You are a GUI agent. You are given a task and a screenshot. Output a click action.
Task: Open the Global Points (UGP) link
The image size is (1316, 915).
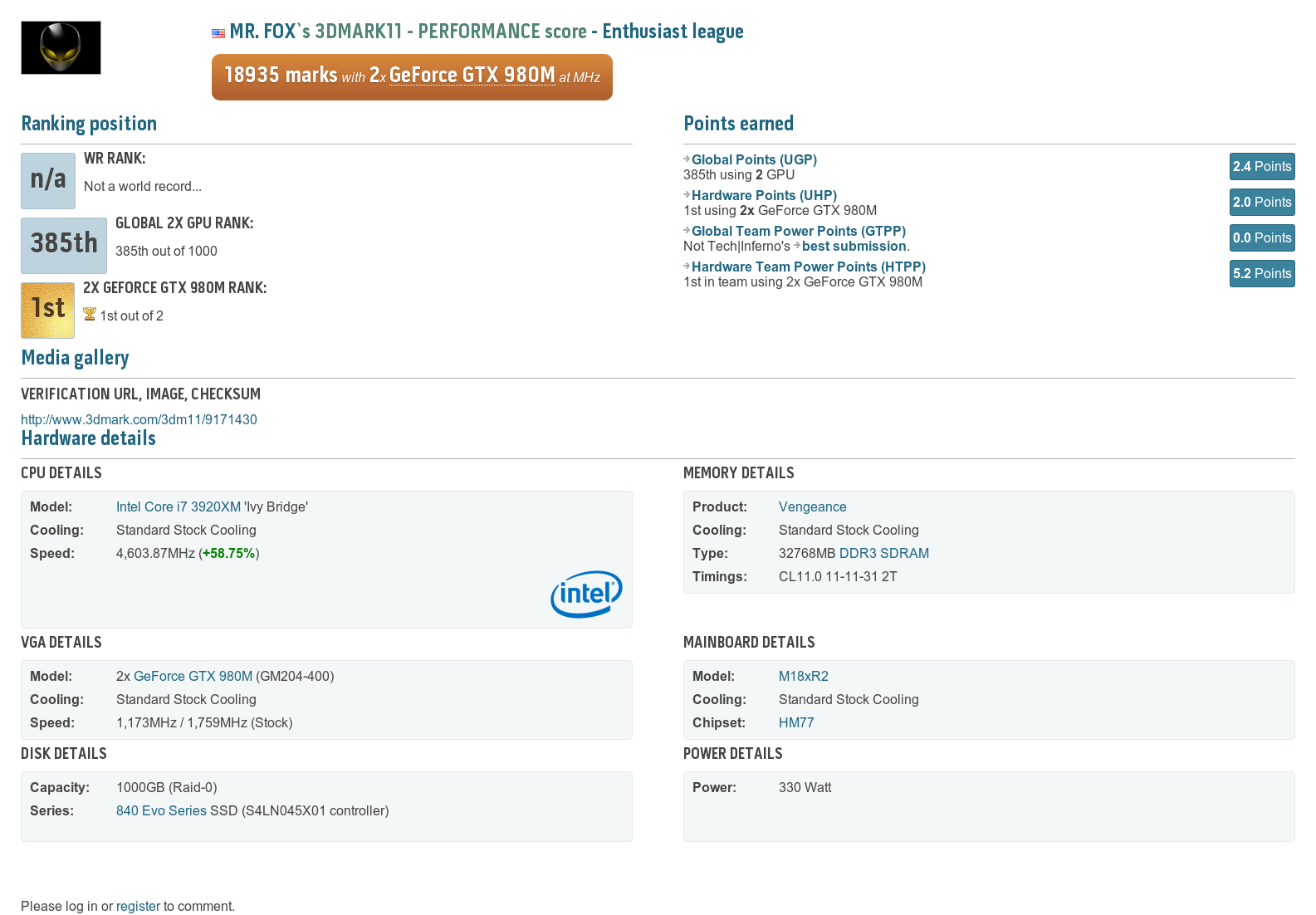coord(754,159)
